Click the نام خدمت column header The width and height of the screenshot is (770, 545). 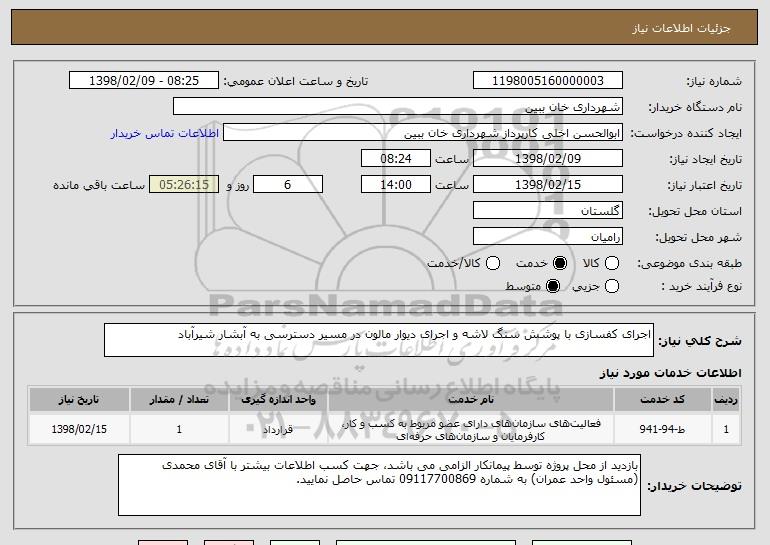pyautogui.click(x=470, y=400)
